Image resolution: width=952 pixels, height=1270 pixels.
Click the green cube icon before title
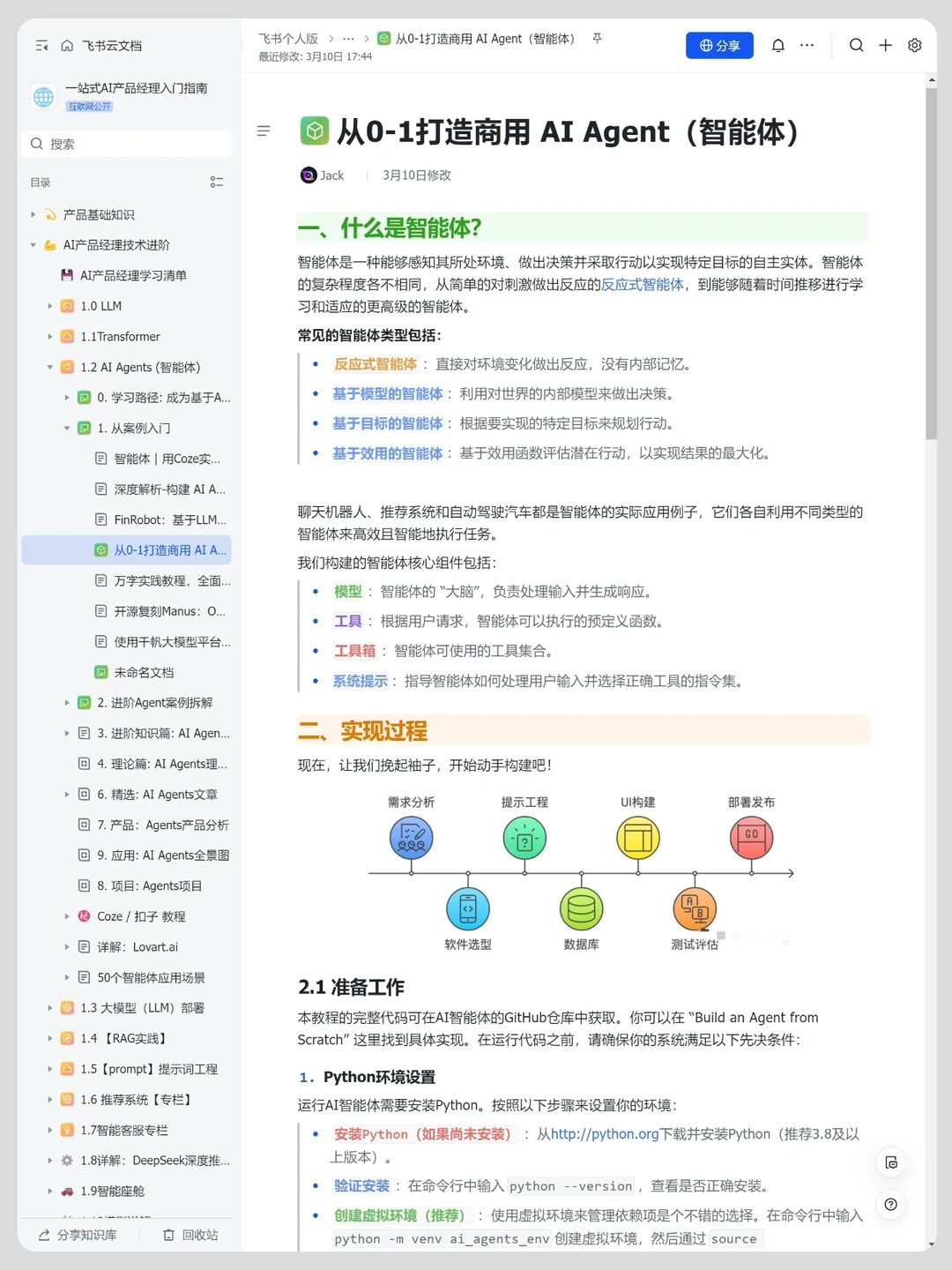click(x=314, y=131)
